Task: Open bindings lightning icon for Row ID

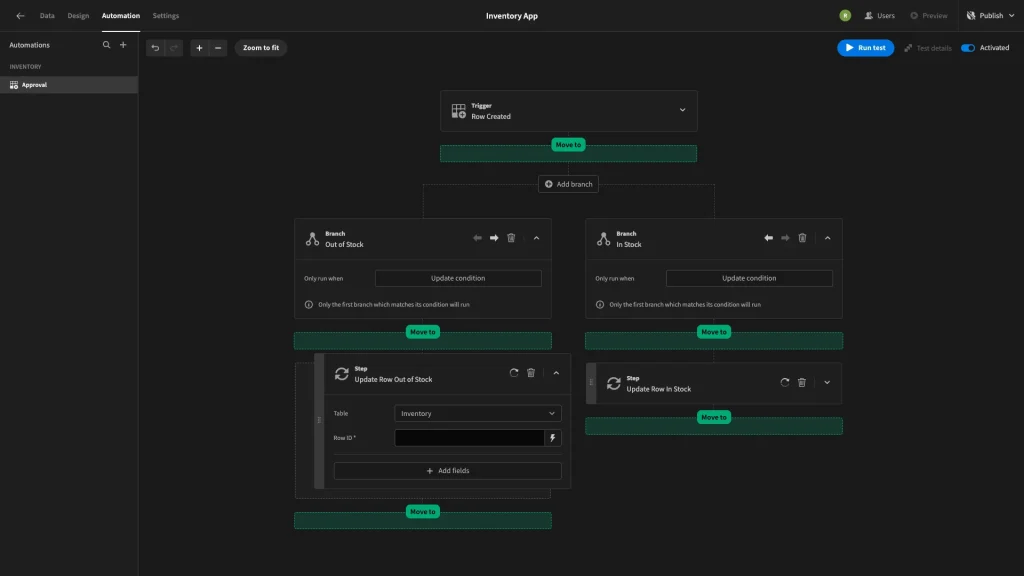Action: point(553,438)
